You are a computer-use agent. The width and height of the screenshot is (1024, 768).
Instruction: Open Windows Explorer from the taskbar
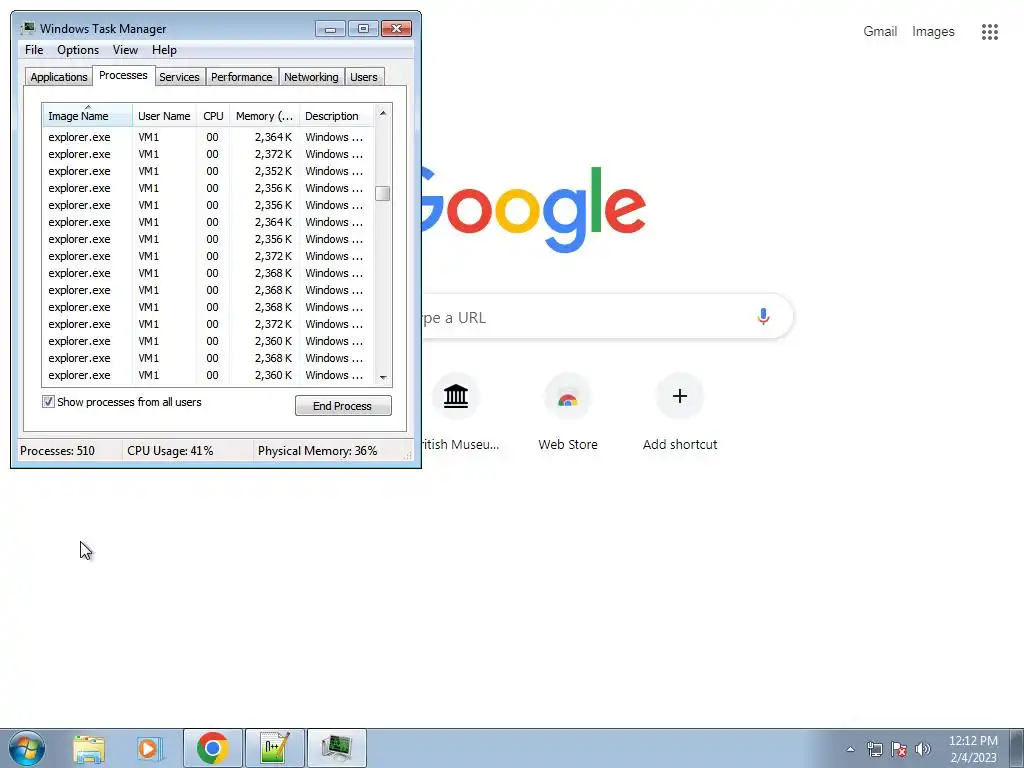point(89,748)
